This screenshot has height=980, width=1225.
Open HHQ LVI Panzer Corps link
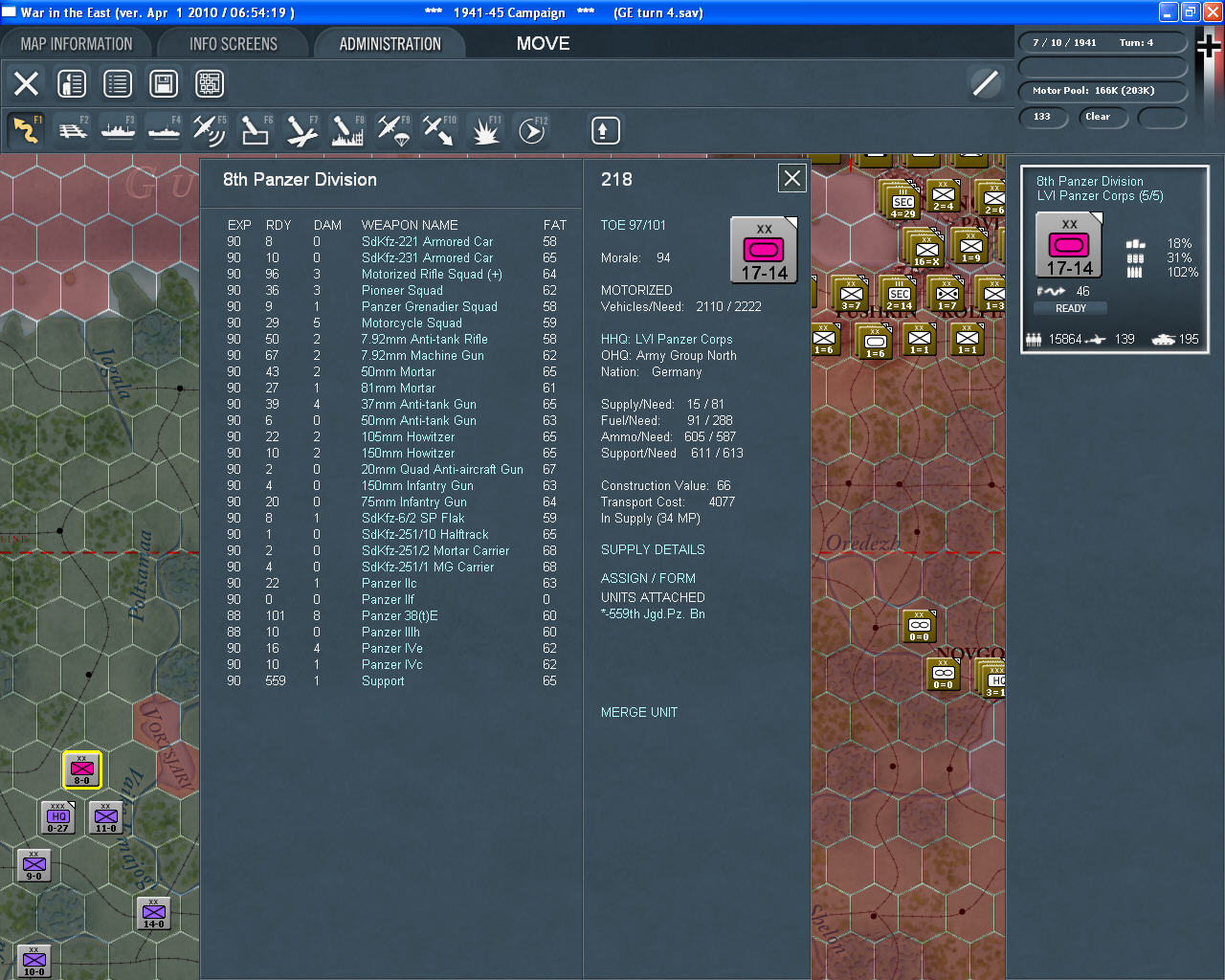(x=667, y=339)
